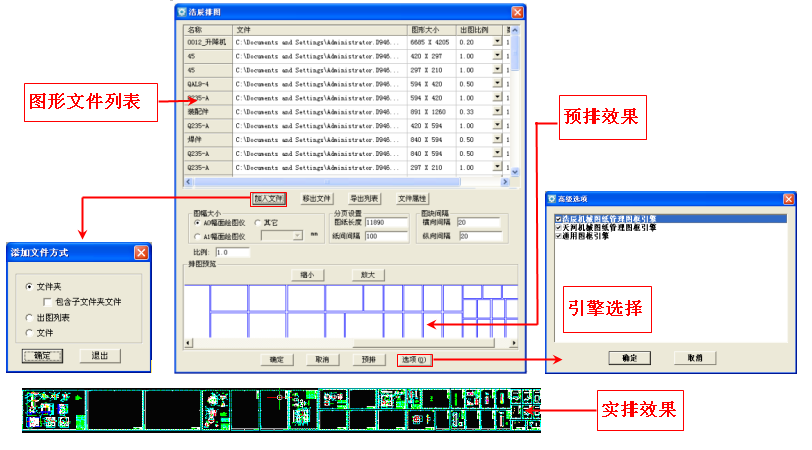This screenshot has height=450, width=812.
Task: Click 放大 to zoom in the preview
Action: point(368,275)
